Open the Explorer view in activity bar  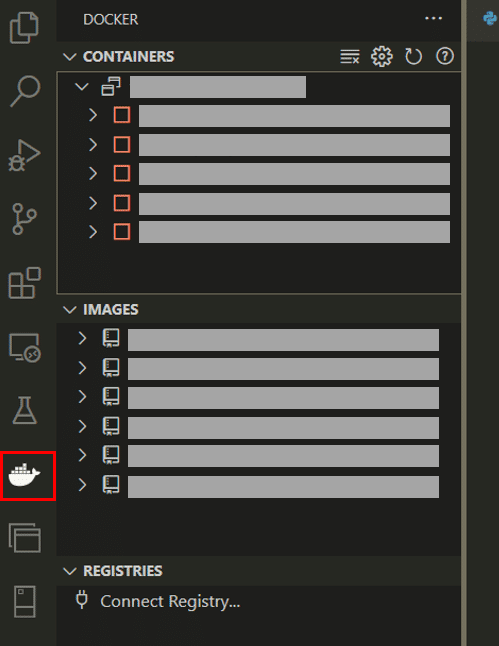coord(24,28)
